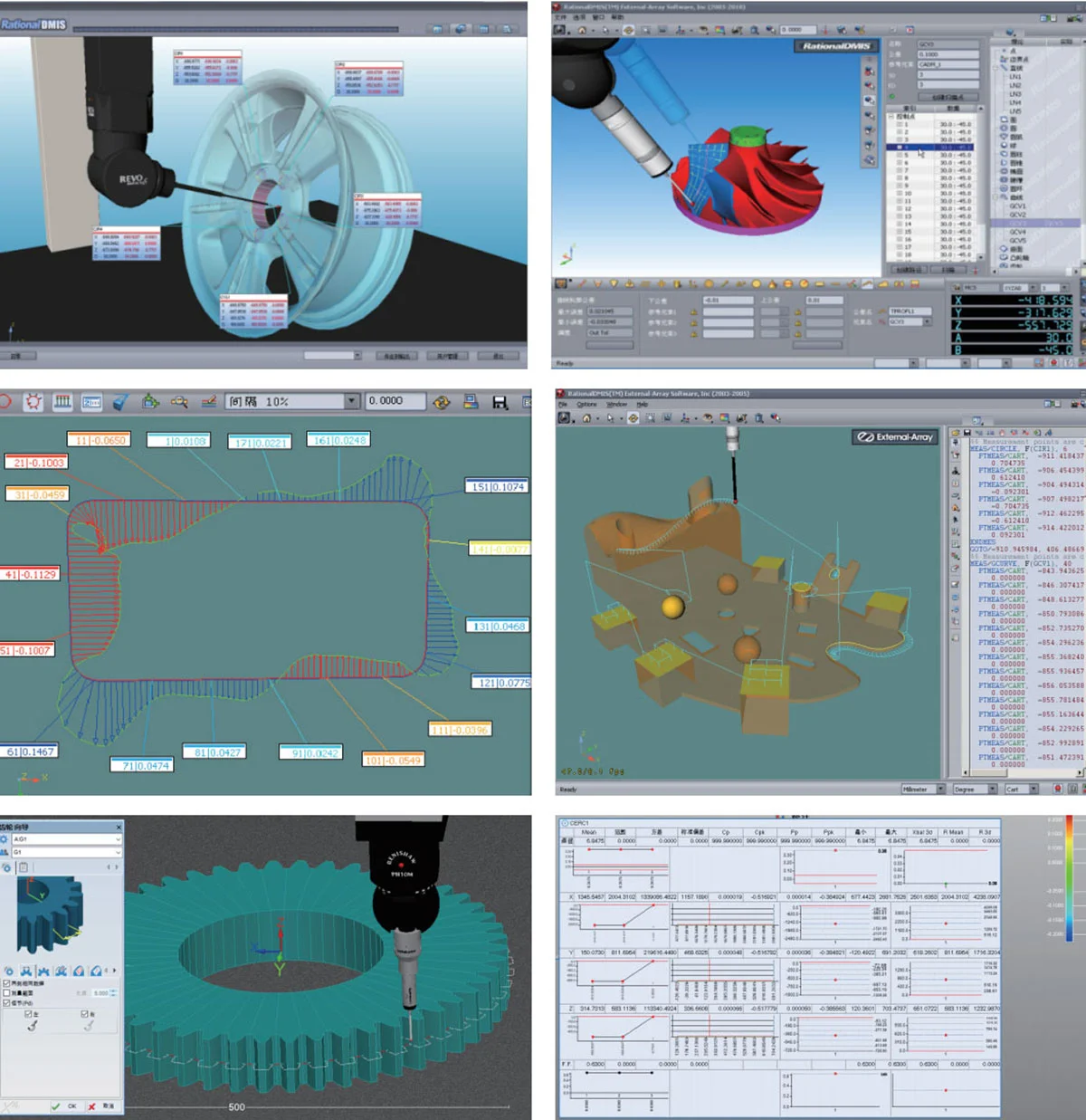The height and width of the screenshot is (1120, 1086).
Task: Click the save floppy disk icon
Action: pyautogui.click(x=500, y=401)
